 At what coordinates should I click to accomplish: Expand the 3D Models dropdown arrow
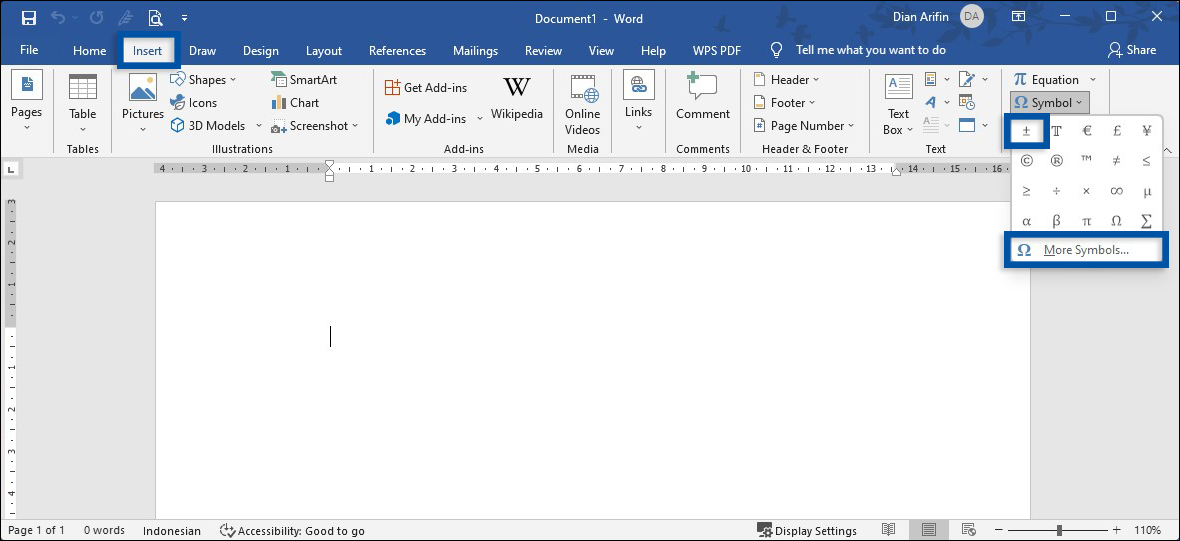(x=259, y=126)
